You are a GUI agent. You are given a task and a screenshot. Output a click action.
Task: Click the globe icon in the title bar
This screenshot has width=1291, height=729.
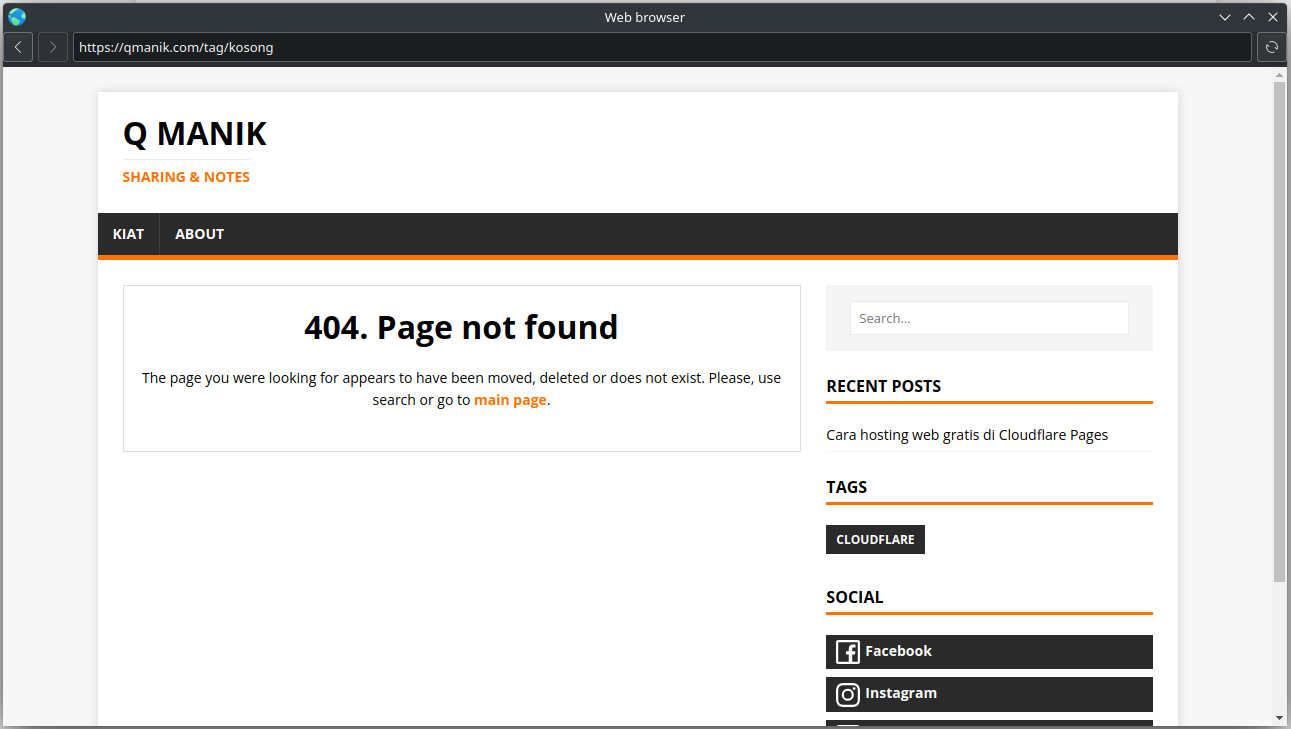coord(16,16)
